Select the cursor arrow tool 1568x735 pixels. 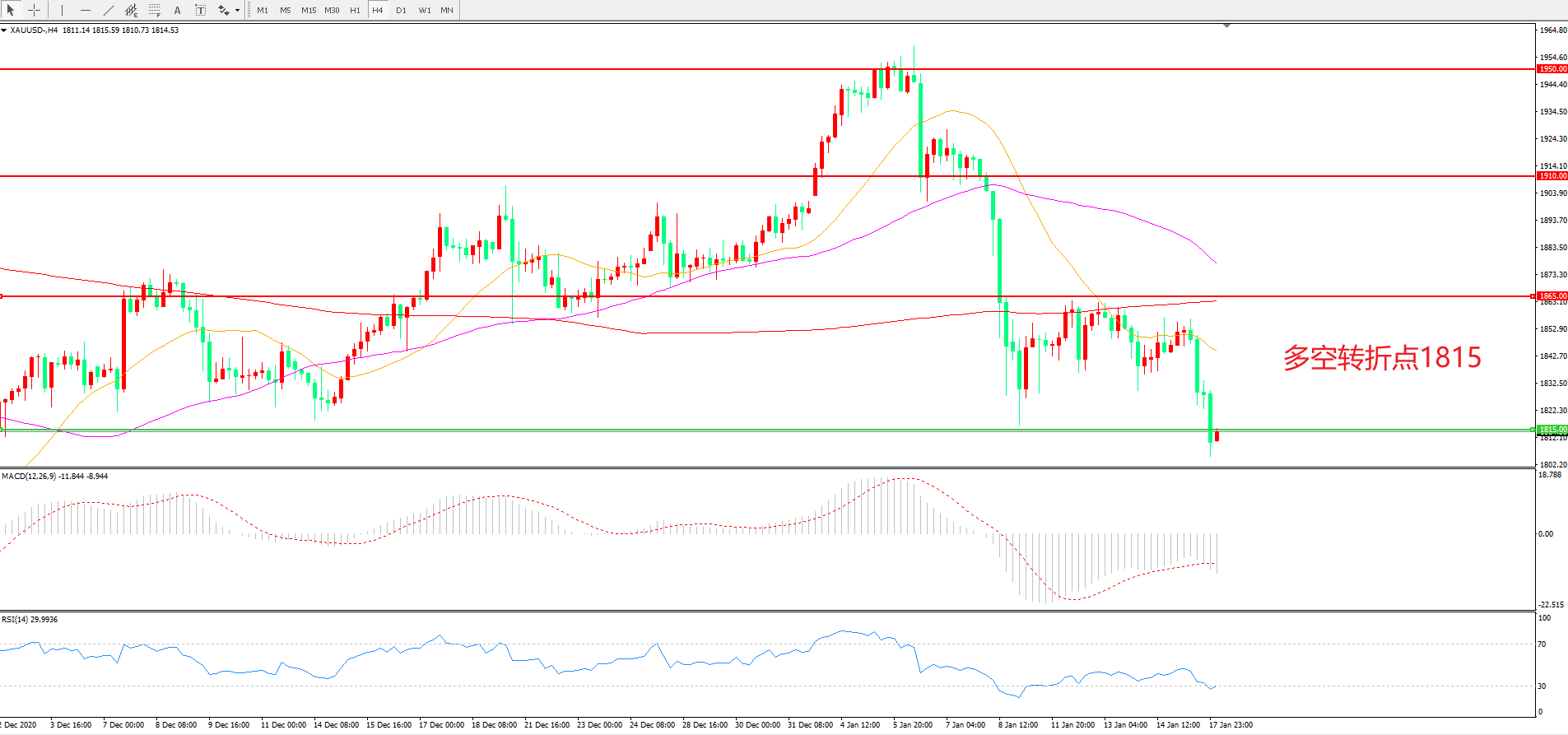[12, 10]
